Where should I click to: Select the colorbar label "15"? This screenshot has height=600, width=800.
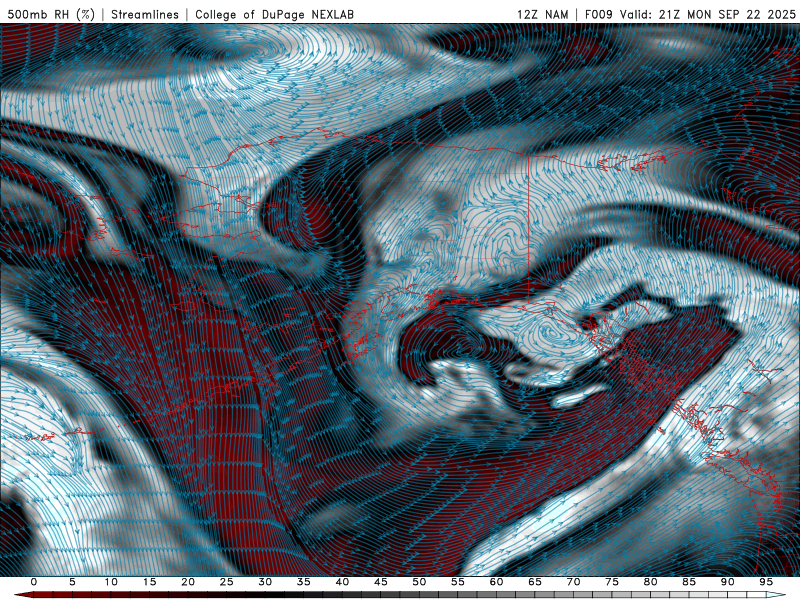click(x=149, y=582)
